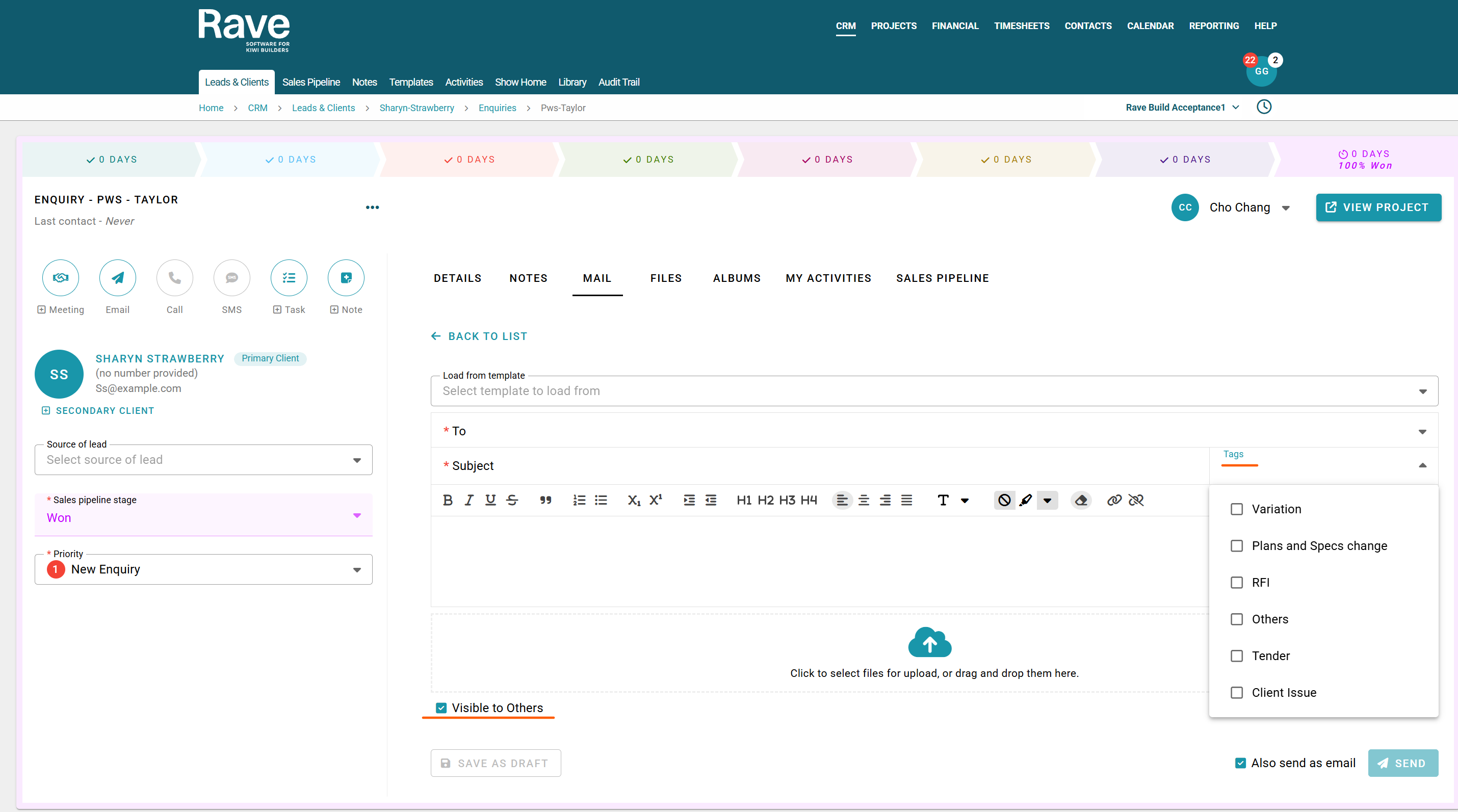Click the clear formatting eraser icon
Image resolution: width=1458 pixels, height=812 pixels.
coord(1081,500)
